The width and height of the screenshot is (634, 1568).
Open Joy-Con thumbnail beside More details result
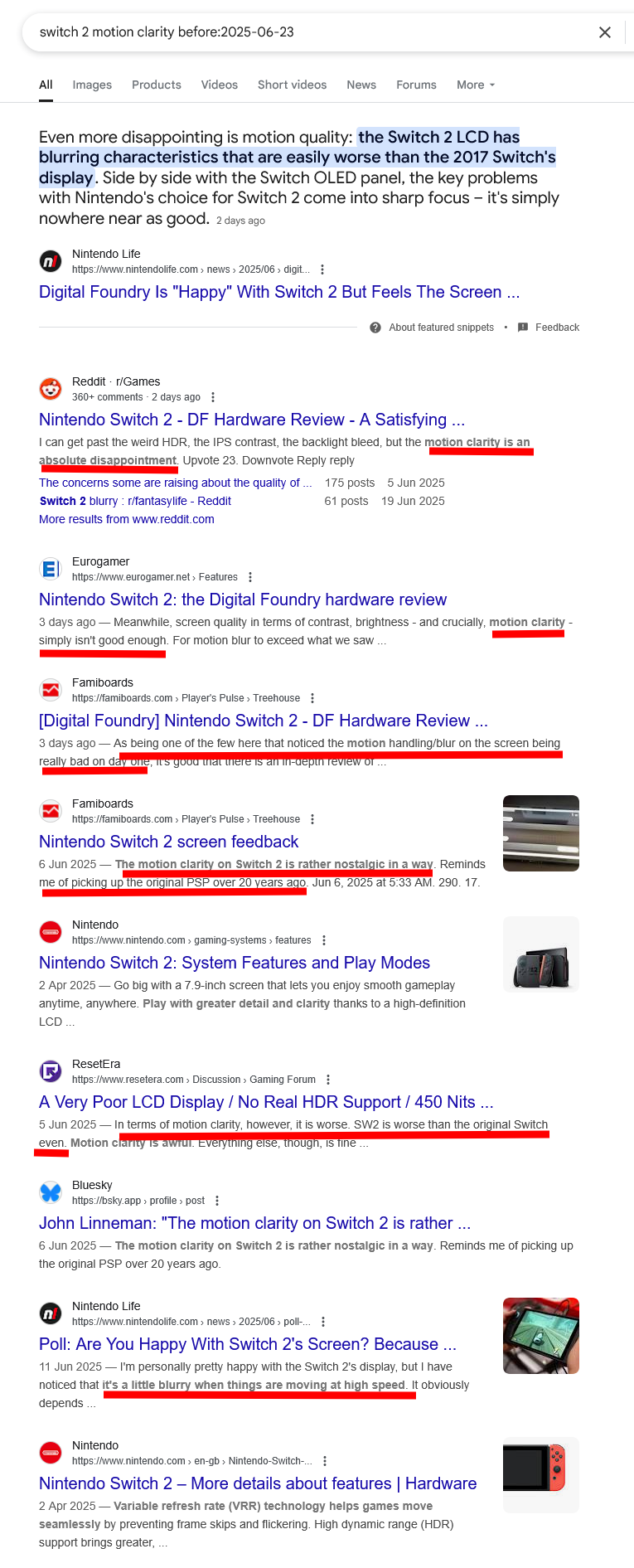(x=541, y=1475)
